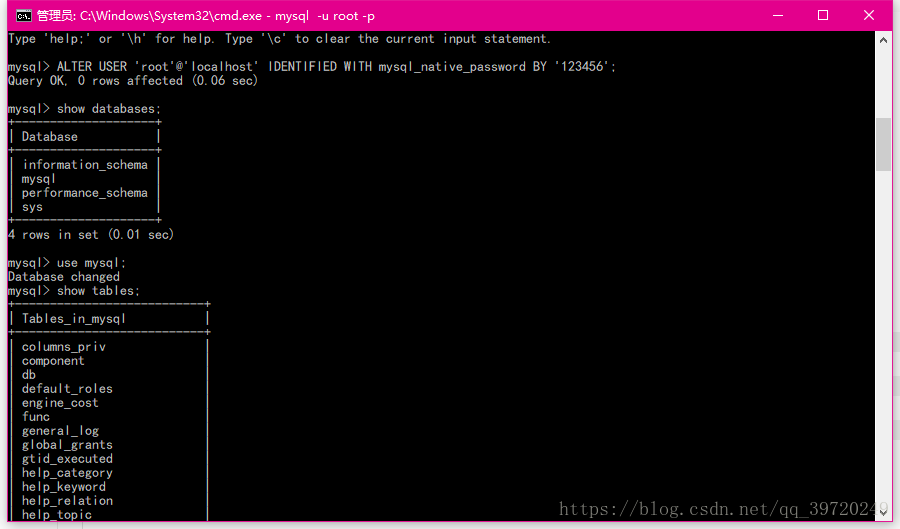Click the 'Database changed' message
The height and width of the screenshot is (529, 900).
coord(64,277)
